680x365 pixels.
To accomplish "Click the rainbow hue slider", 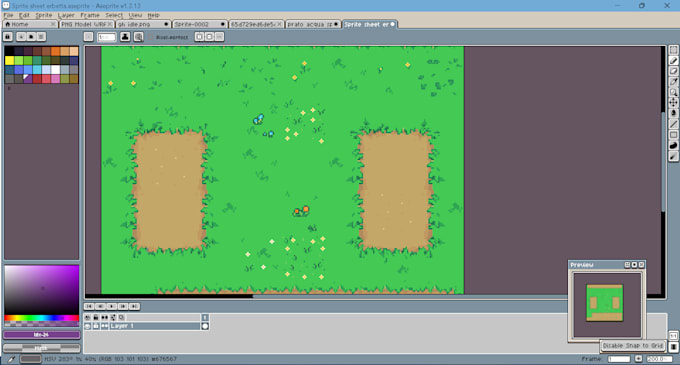I will (42, 318).
